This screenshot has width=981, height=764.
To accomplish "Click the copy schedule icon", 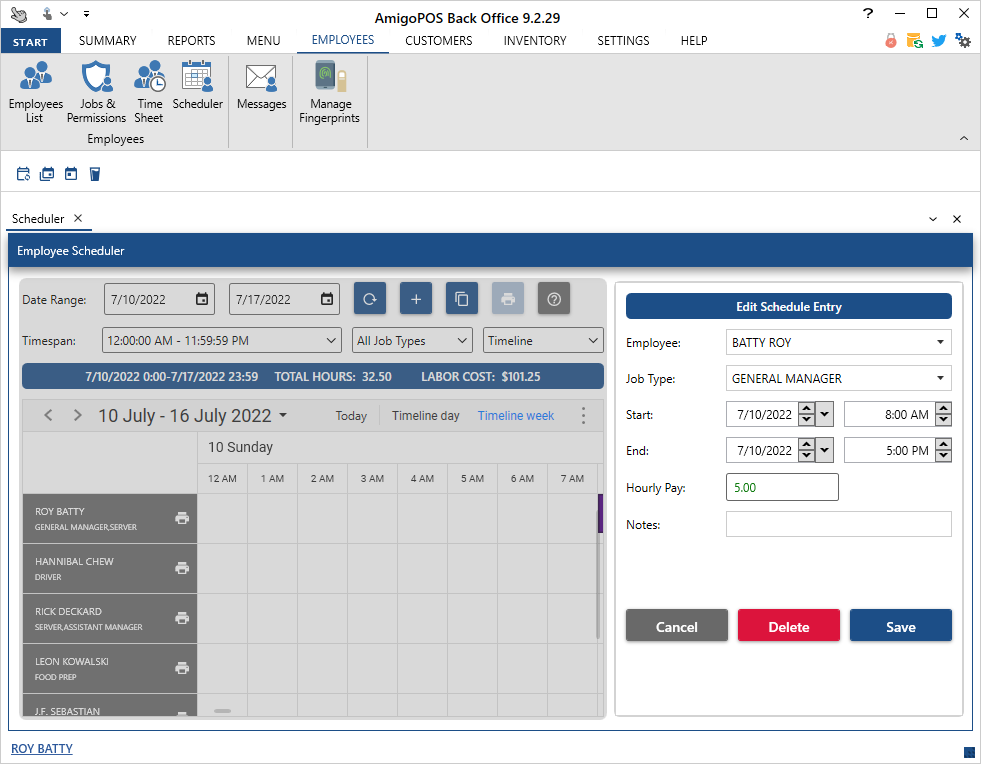I will pos(462,298).
